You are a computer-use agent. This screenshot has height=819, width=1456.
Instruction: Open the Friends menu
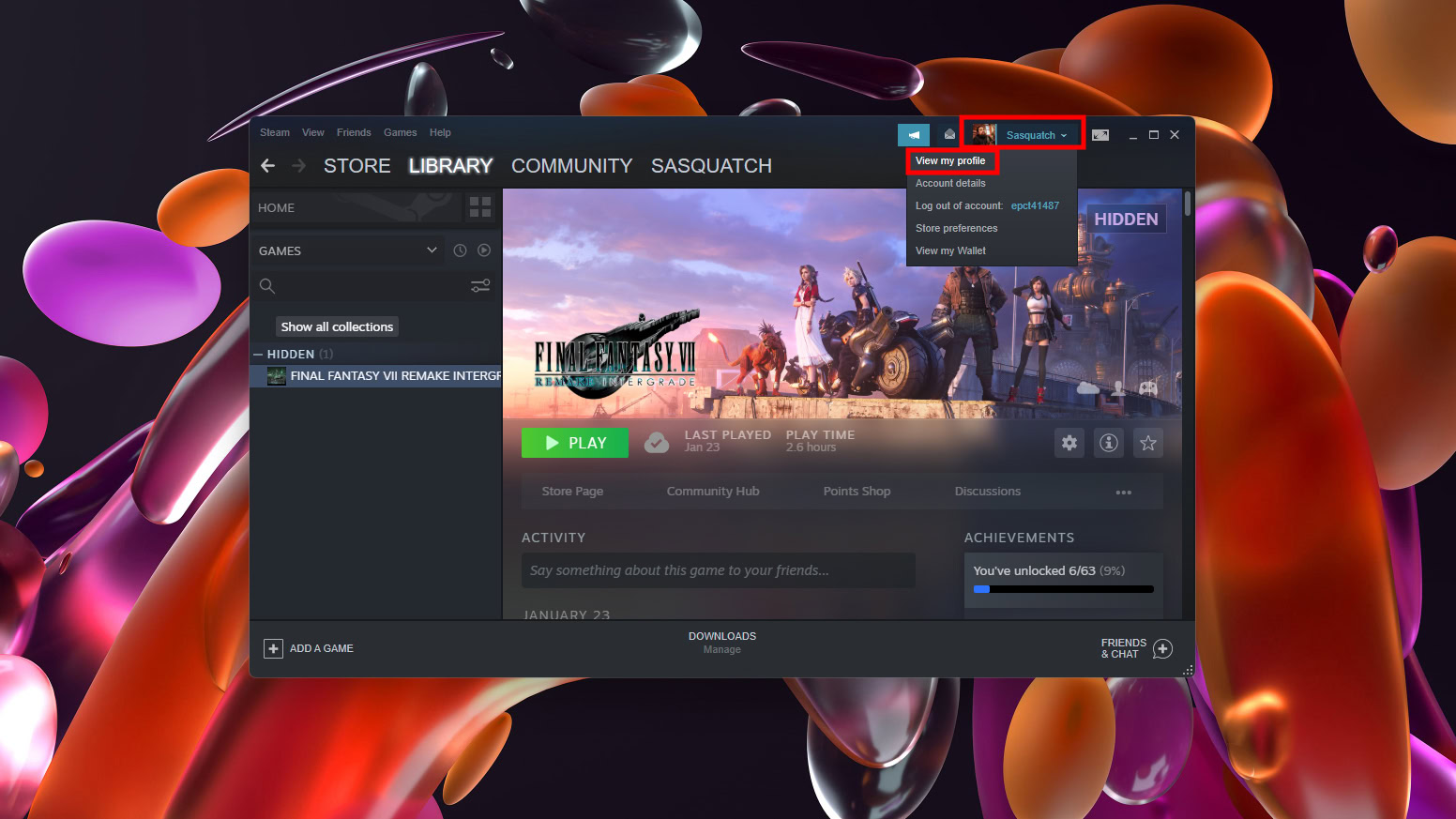coord(354,132)
